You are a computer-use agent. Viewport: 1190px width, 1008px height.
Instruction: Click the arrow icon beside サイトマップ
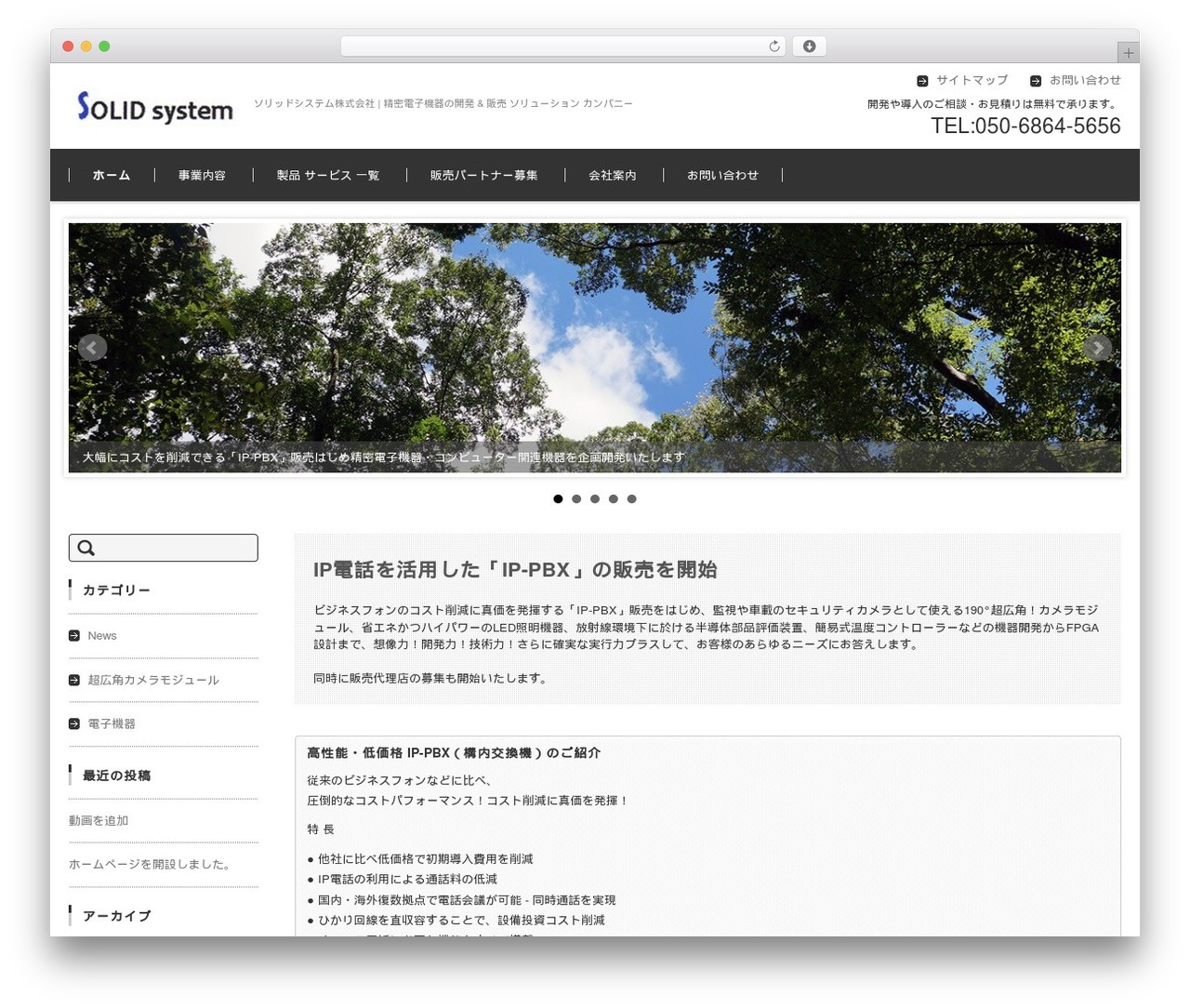click(x=922, y=81)
